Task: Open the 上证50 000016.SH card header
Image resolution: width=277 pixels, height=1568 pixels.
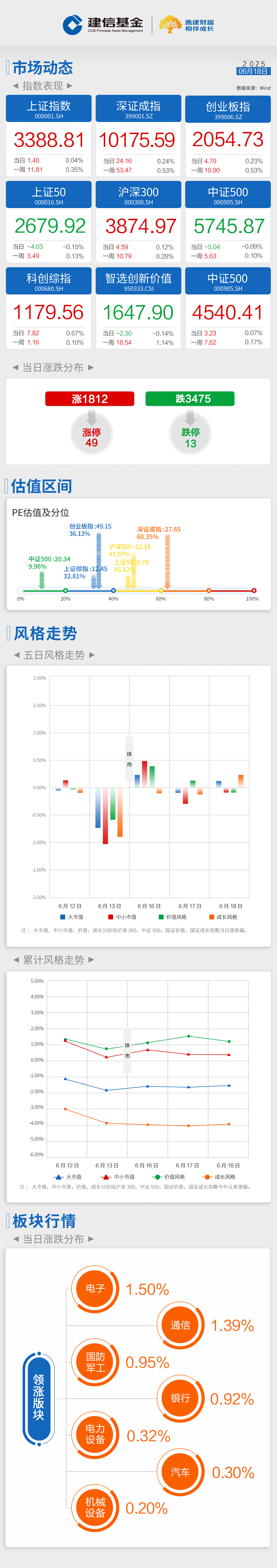Action: point(49,195)
